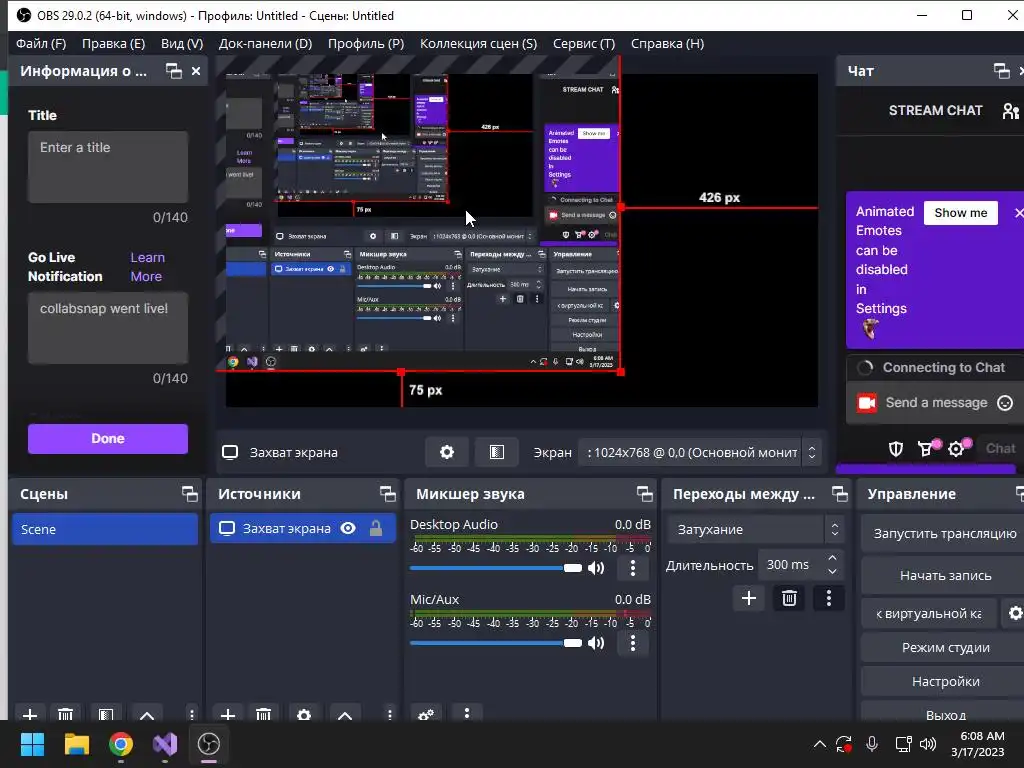
Task: Open mixer toolbar three-dot menu
Action: [x=466, y=713]
